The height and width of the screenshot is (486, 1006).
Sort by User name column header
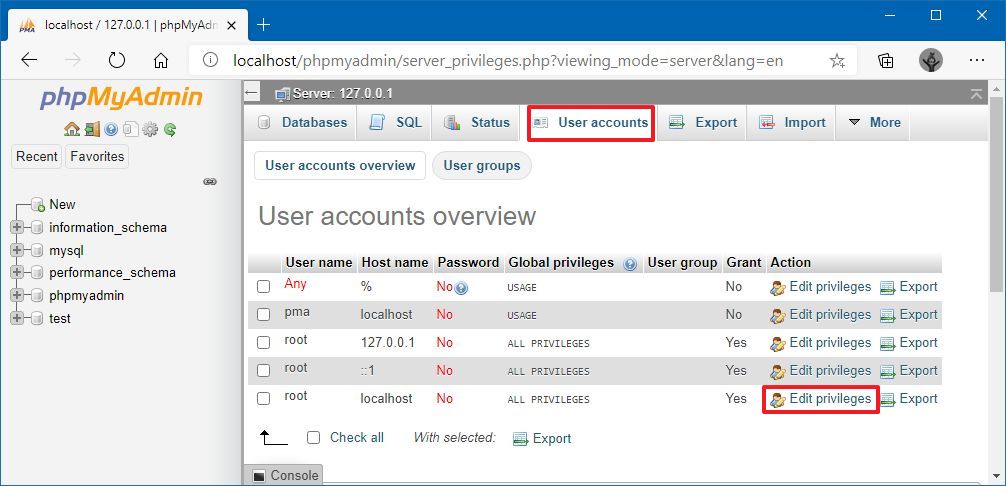click(319, 263)
